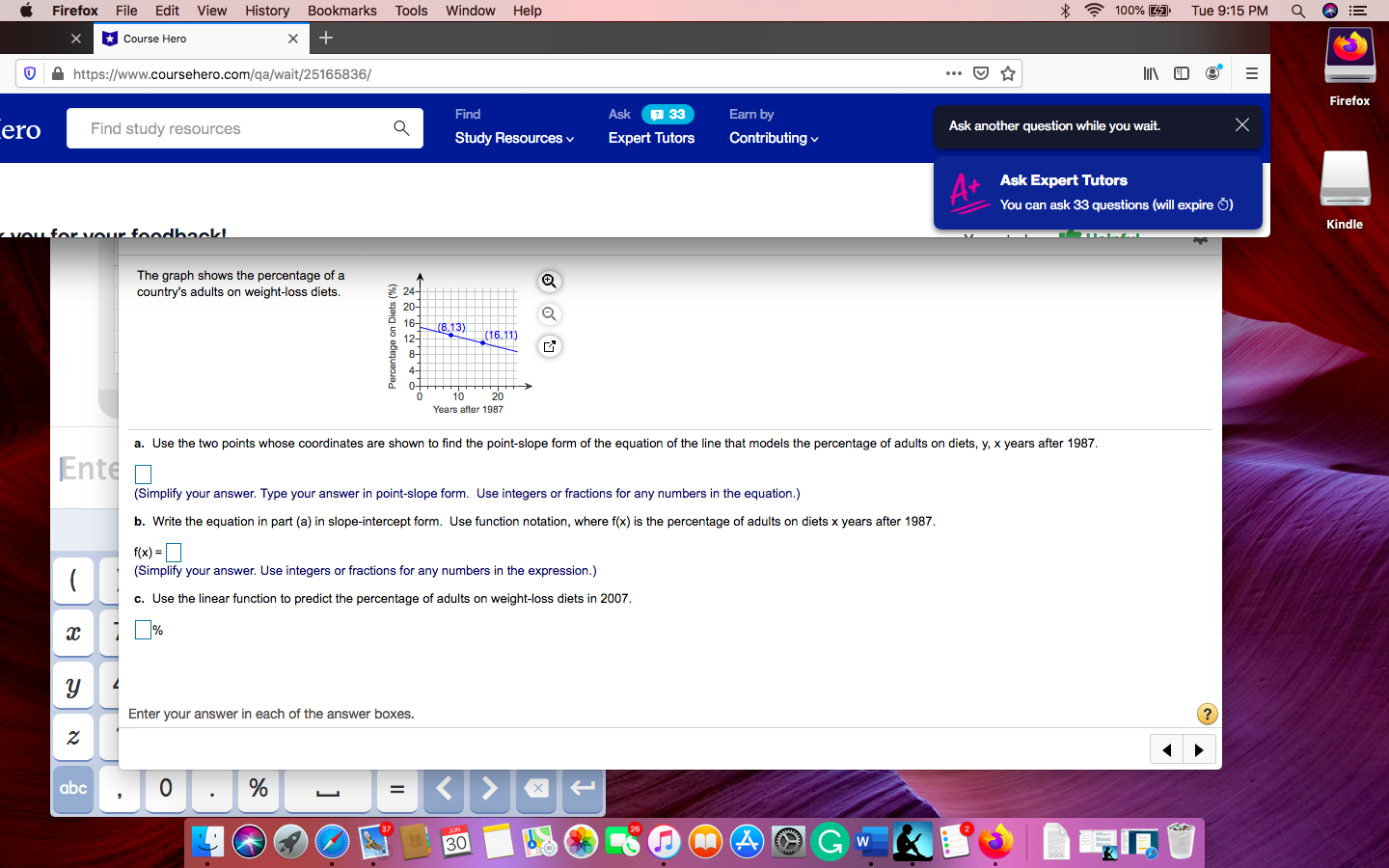Move cursor right with keyboard arrow key
This screenshot has width=1389, height=868.
[490, 789]
